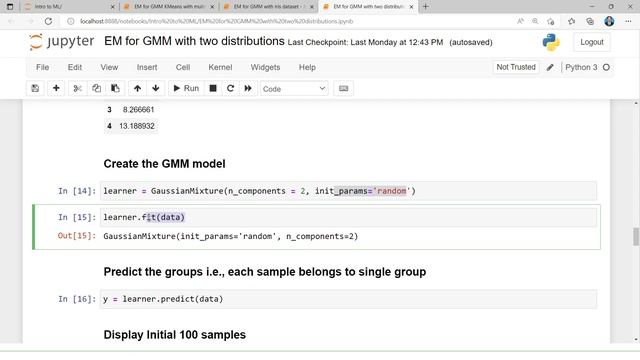
Task: Click the Create the GMM model heading
Action: pyautogui.click(x=164, y=164)
